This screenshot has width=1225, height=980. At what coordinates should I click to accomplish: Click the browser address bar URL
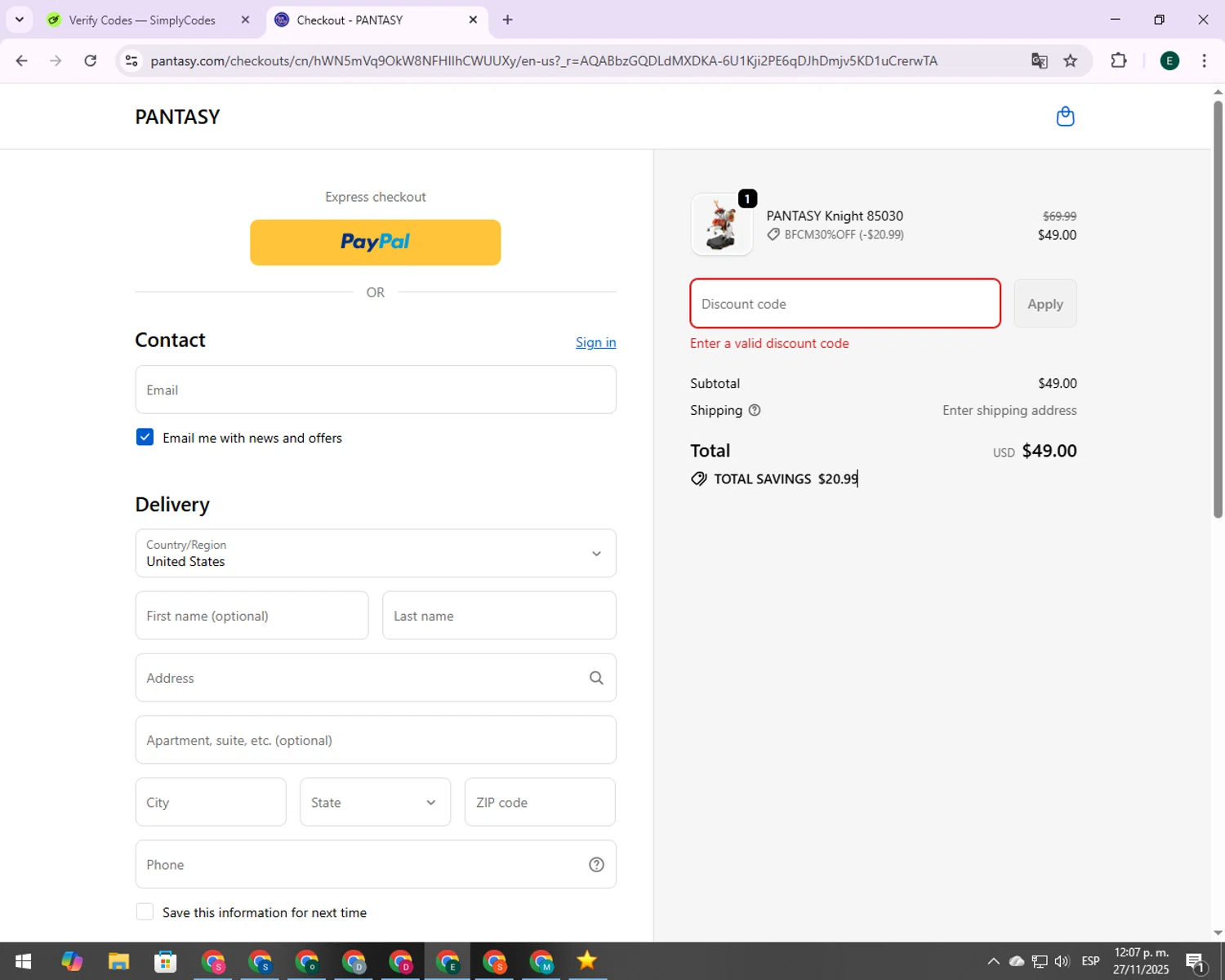click(x=544, y=60)
